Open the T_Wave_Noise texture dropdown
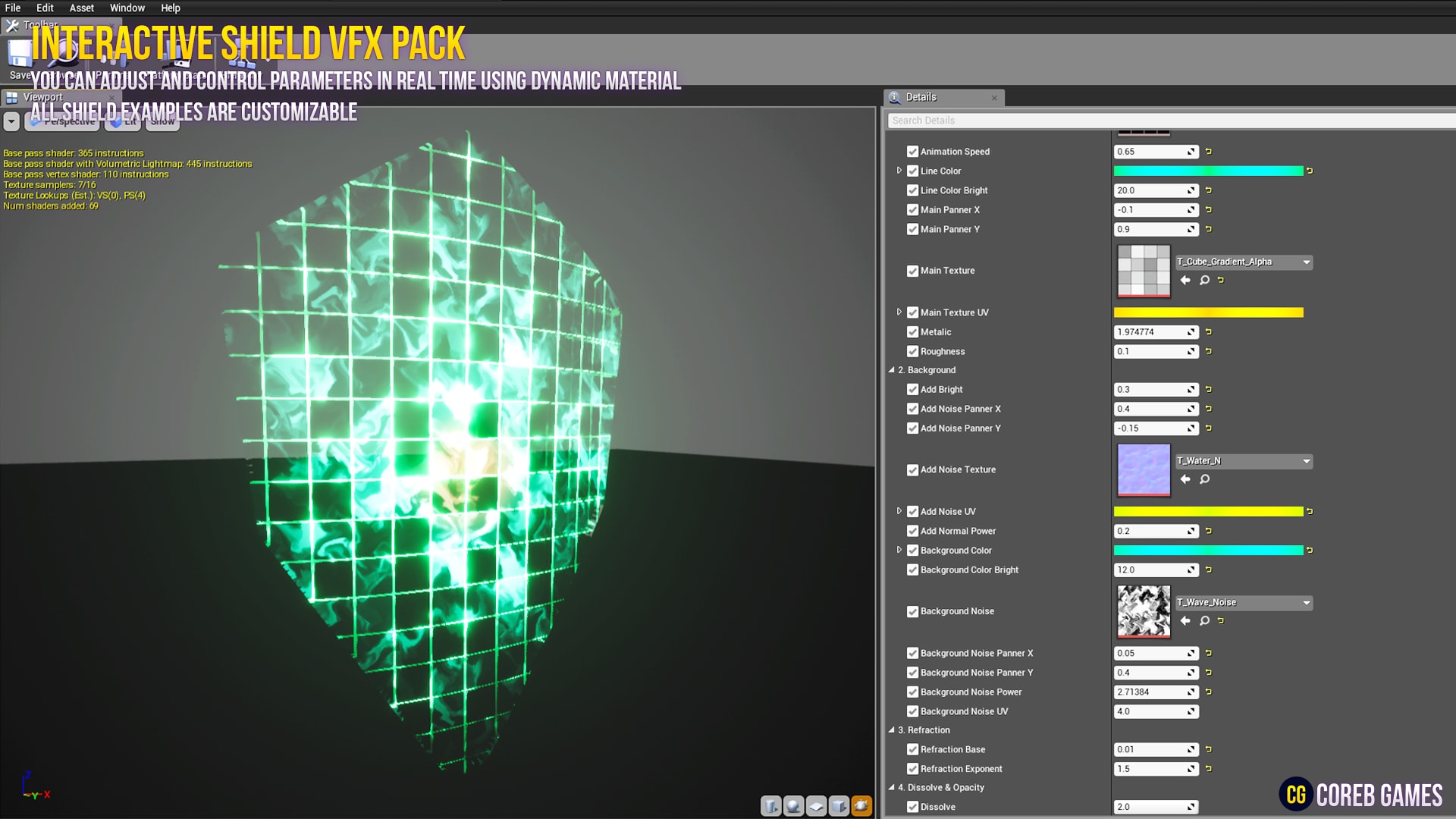Image resolution: width=1456 pixels, height=819 pixels. [x=1307, y=603]
